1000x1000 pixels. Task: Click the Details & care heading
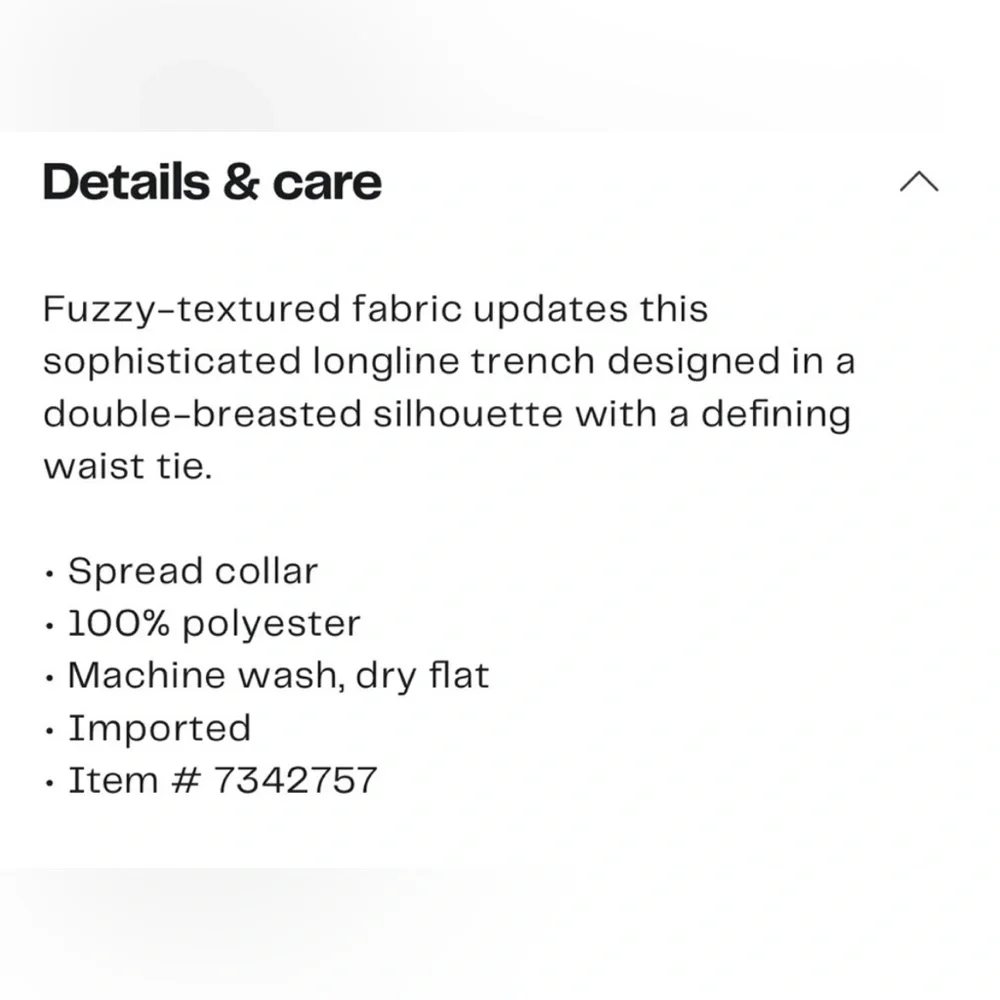[212, 182]
